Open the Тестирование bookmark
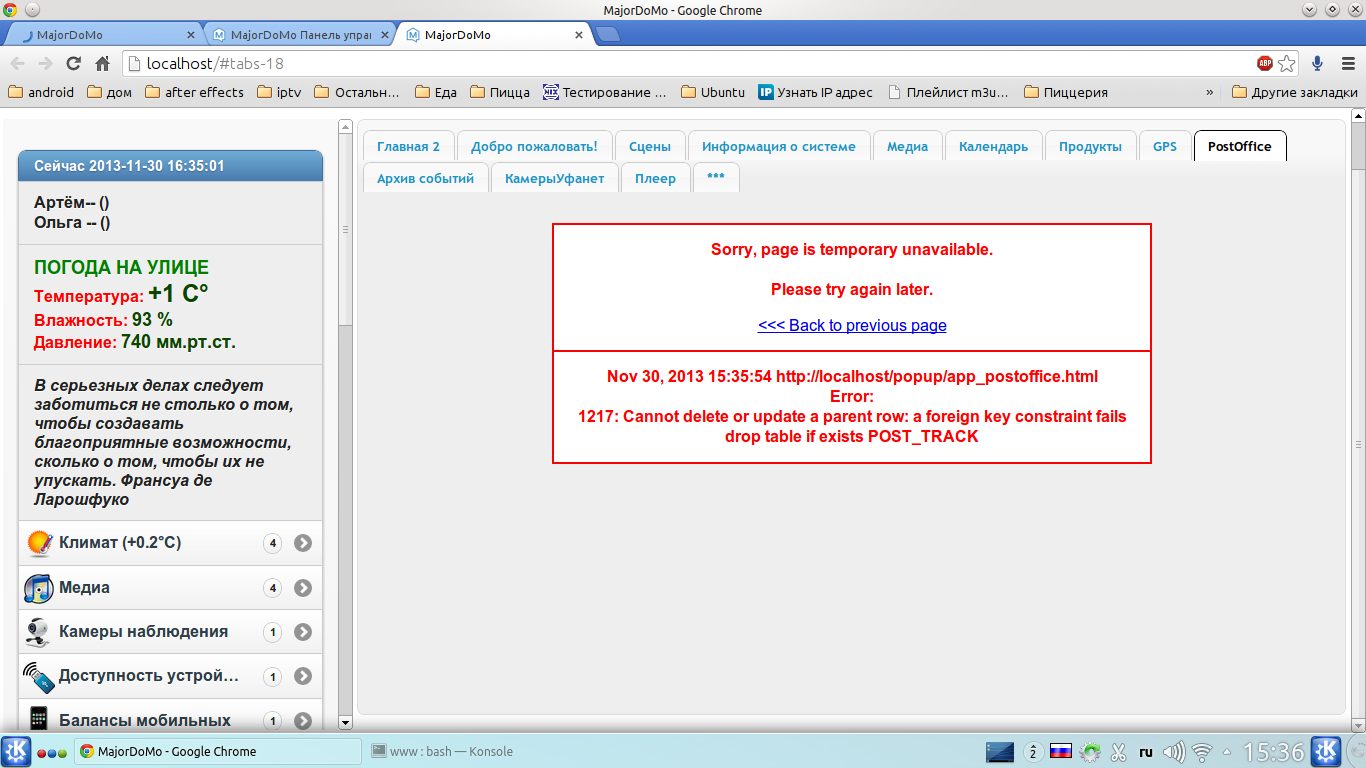The height and width of the screenshot is (768, 1366). tap(605, 92)
